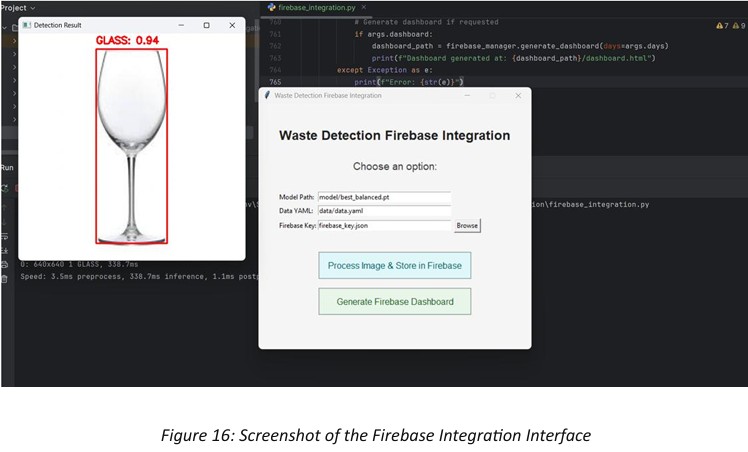Image resolution: width=748 pixels, height=452 pixels.
Task: Click Generate Firebase Dashboard button
Action: coord(394,302)
